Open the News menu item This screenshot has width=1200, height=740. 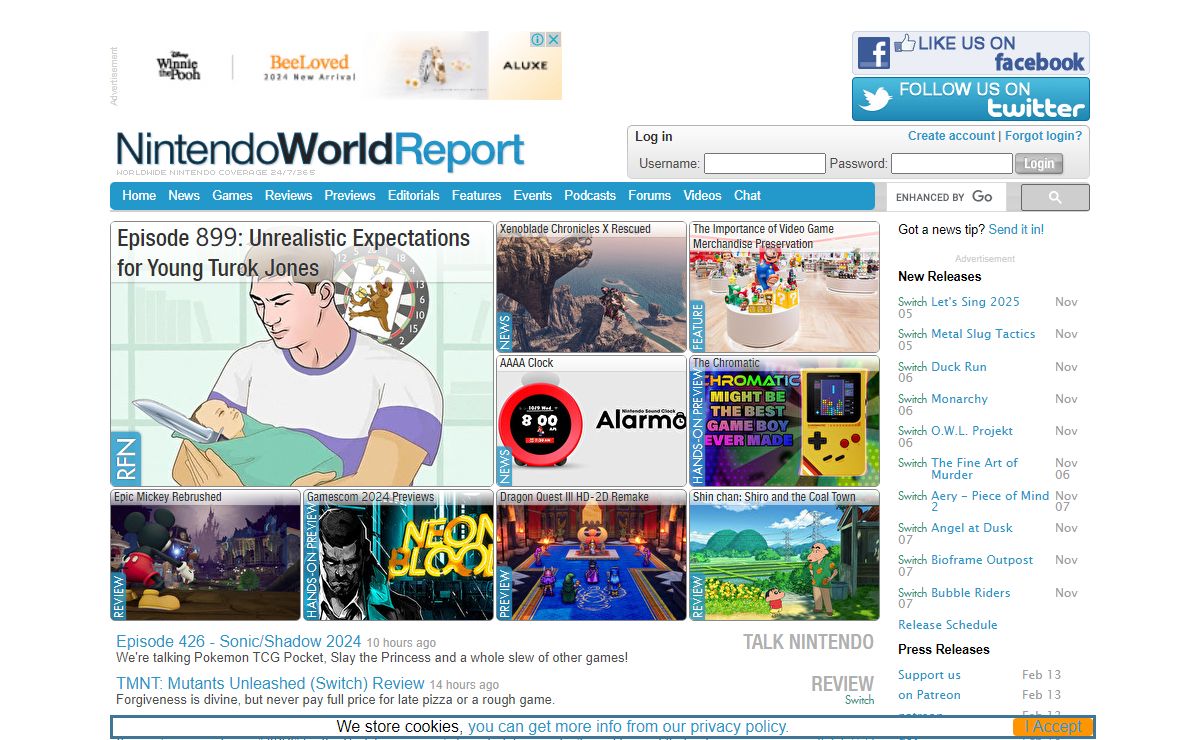(x=184, y=196)
